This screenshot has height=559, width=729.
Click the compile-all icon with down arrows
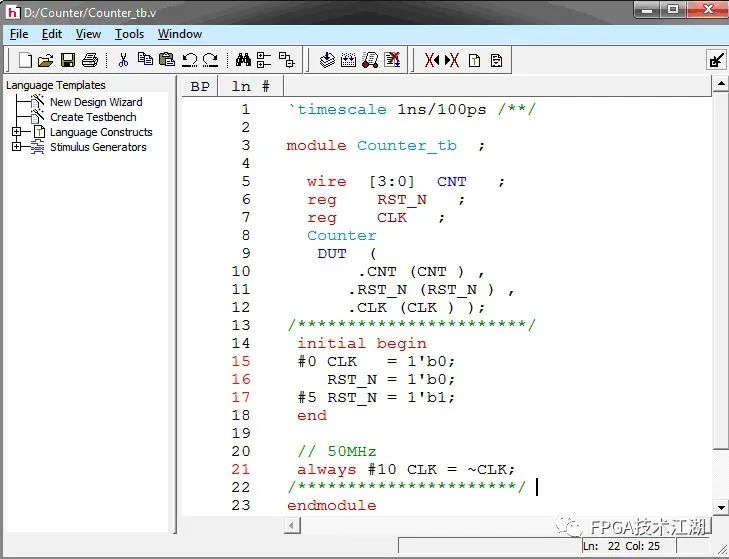[x=348, y=60]
